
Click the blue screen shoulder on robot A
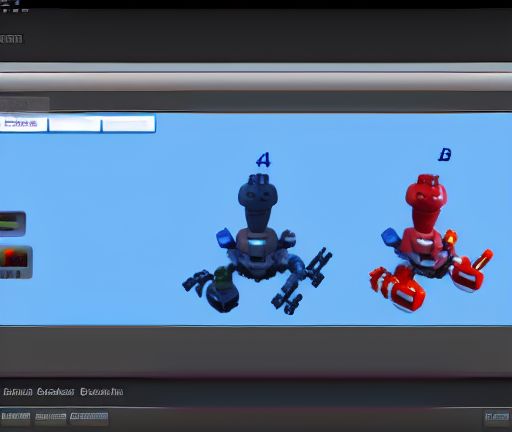pos(224,238)
